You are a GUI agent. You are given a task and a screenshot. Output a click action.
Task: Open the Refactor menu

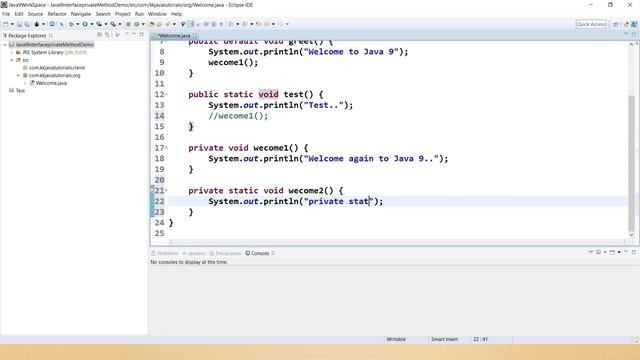pyautogui.click(x=57, y=14)
